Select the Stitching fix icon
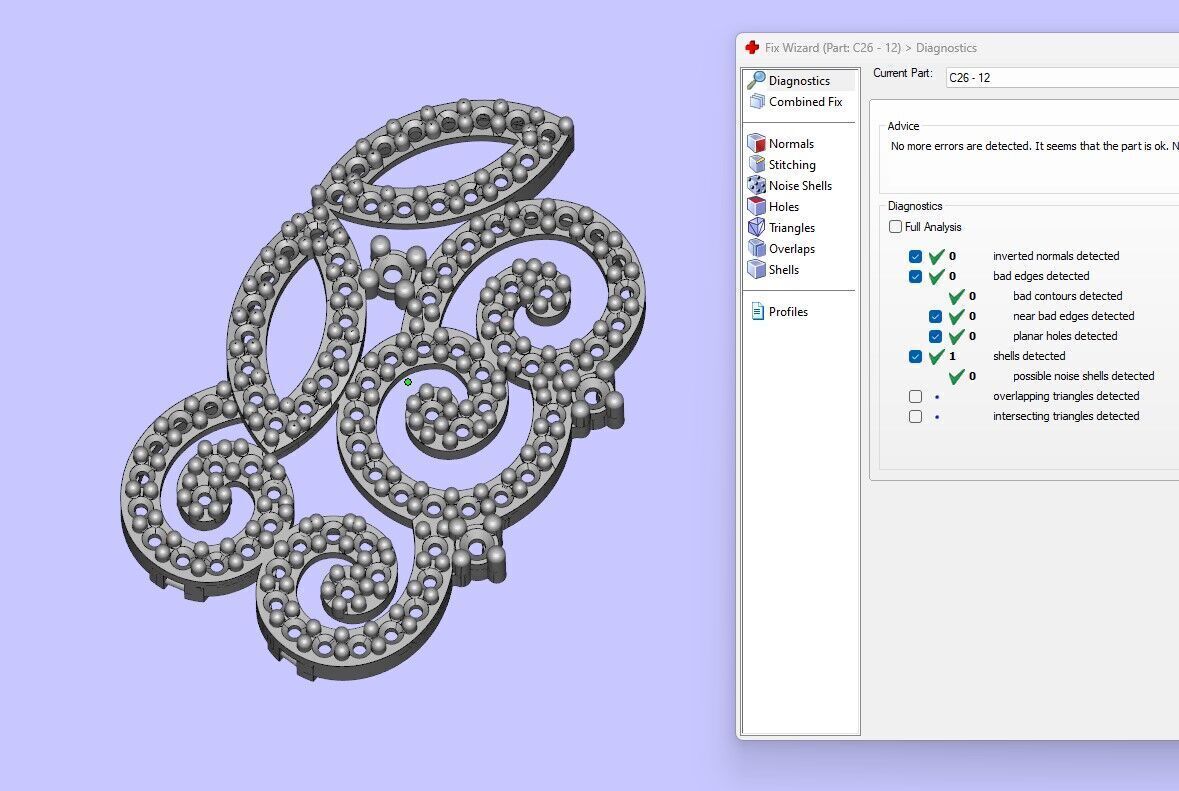 [x=756, y=164]
